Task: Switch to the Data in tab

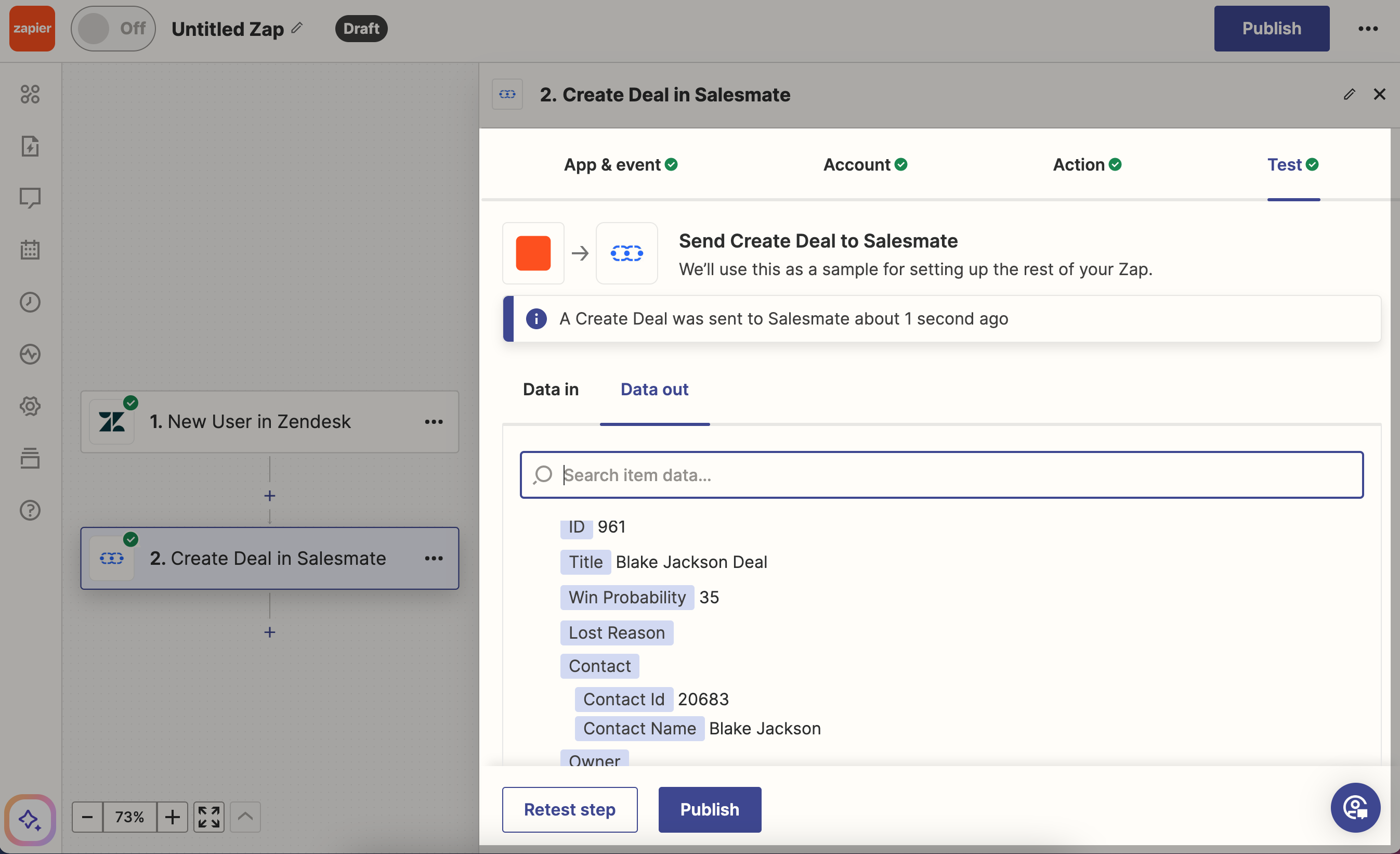Action: (551, 390)
